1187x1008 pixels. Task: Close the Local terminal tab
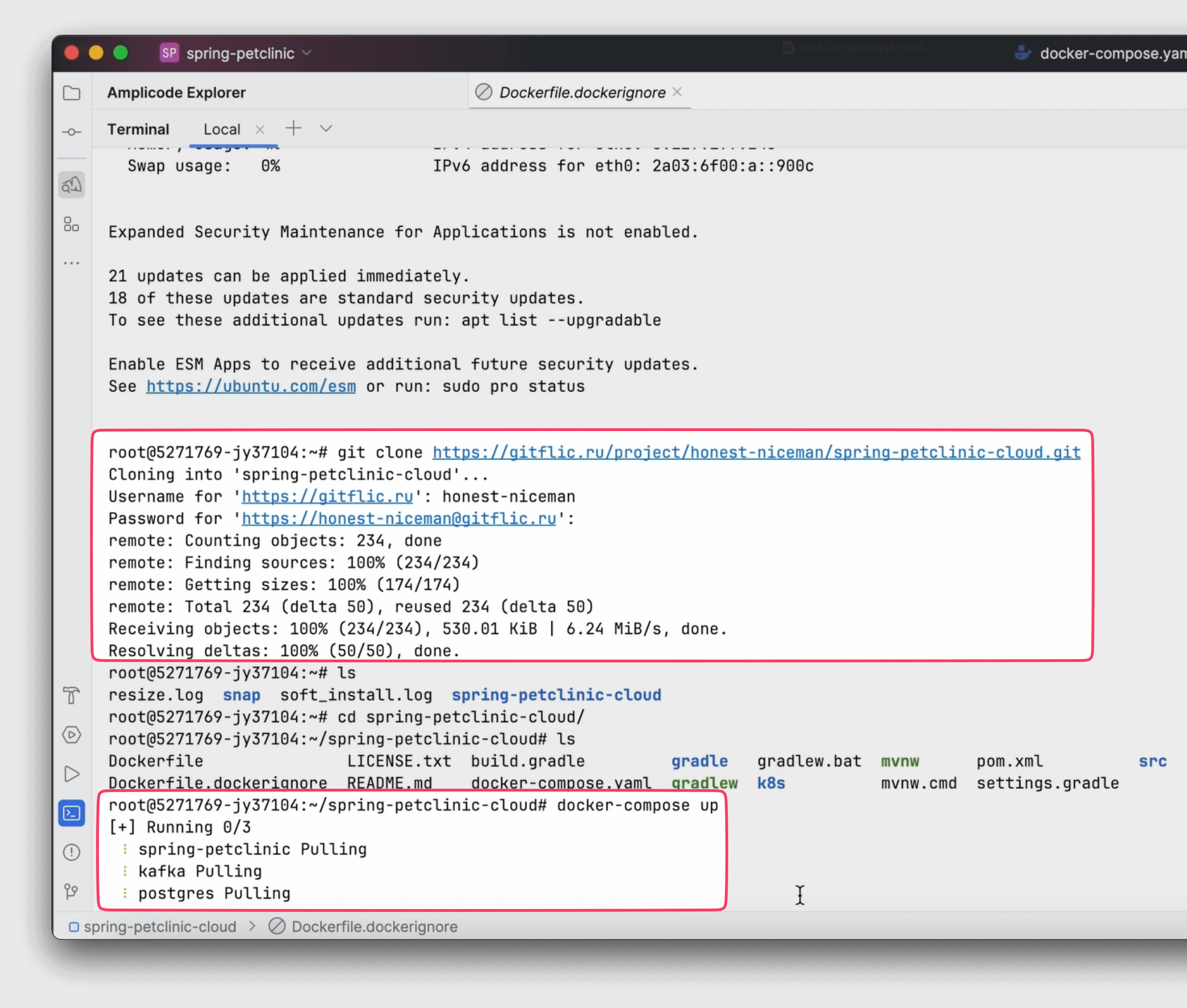pos(260,130)
